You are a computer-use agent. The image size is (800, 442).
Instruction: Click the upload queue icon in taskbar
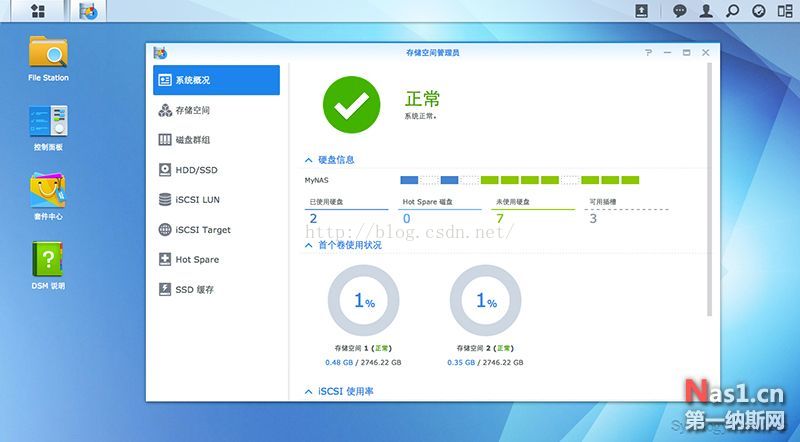point(642,12)
